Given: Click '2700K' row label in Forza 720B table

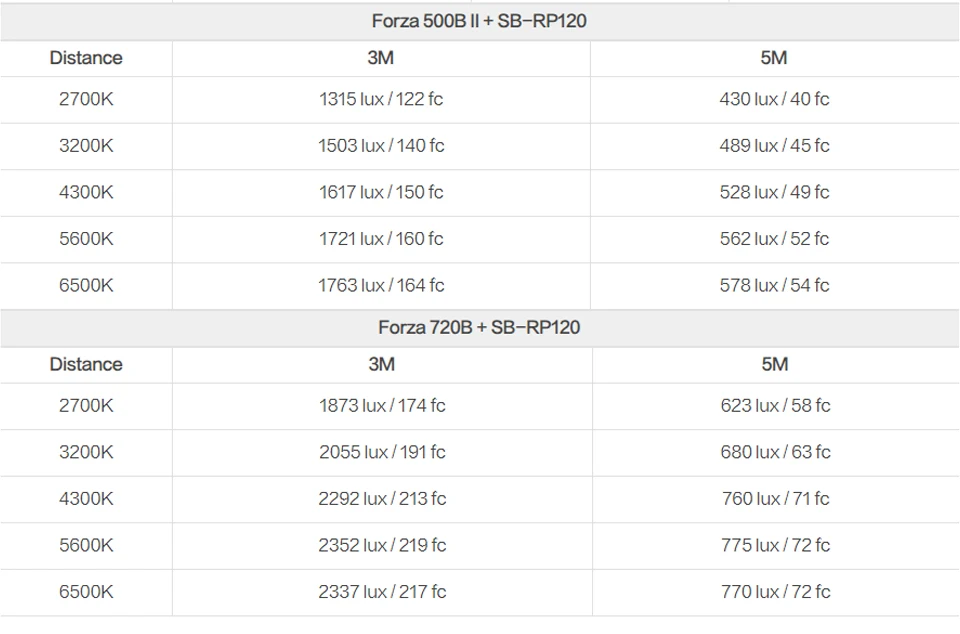Looking at the screenshot, I should coord(86,405).
